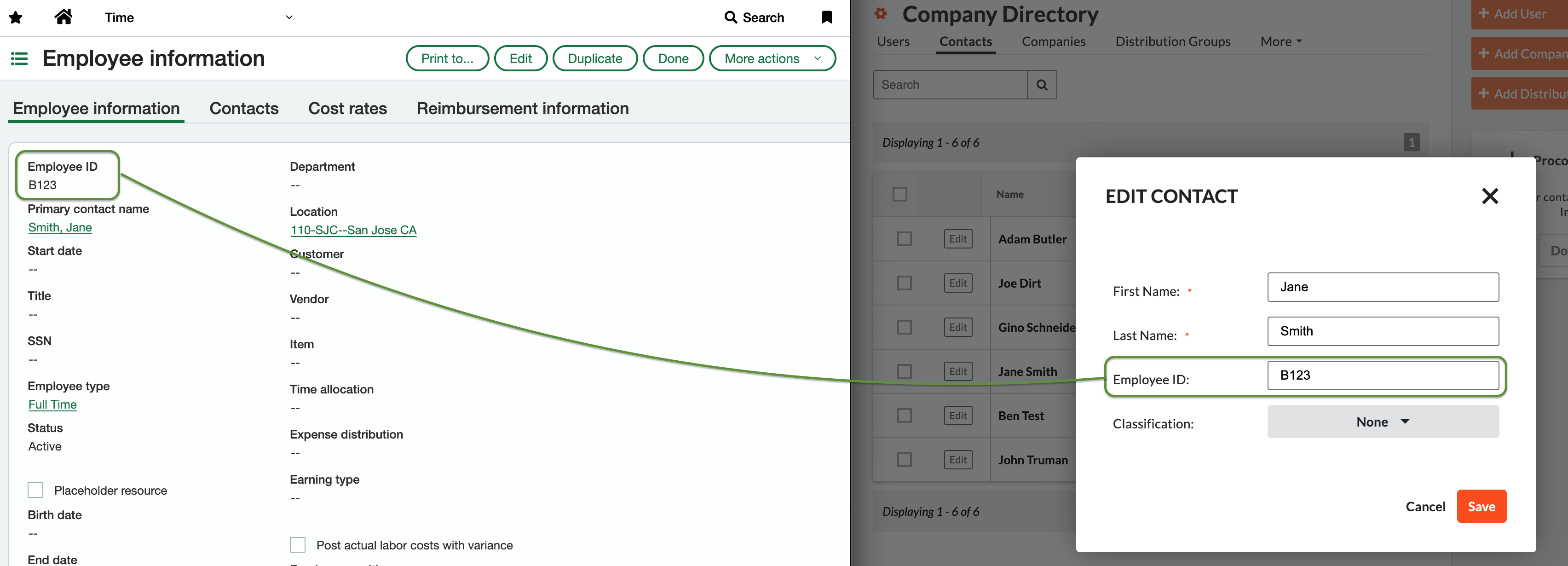Click the Ben Test contact name
The height and width of the screenshot is (566, 1568).
pos(1021,416)
